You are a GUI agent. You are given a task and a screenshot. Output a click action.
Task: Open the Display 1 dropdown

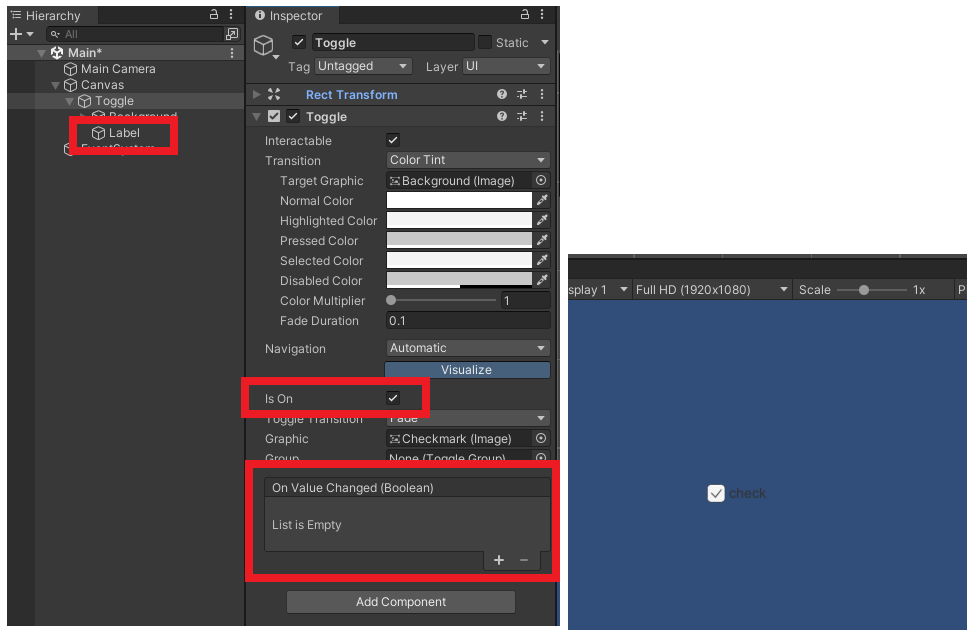[x=598, y=290]
